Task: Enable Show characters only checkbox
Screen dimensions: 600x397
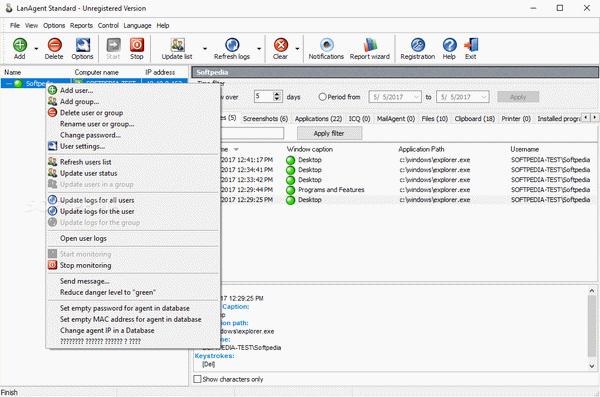Action: tap(197, 379)
